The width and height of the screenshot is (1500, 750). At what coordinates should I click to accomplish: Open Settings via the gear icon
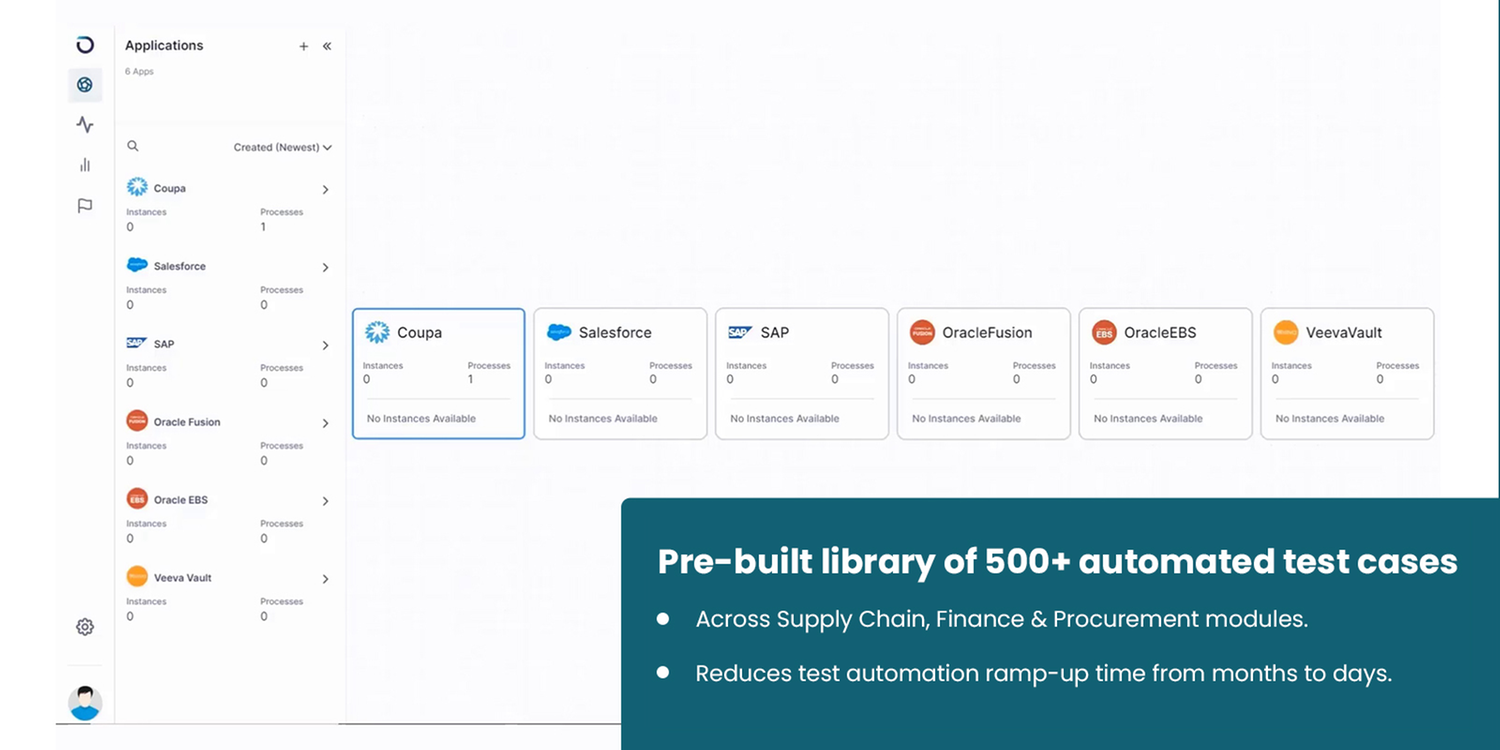click(x=85, y=627)
